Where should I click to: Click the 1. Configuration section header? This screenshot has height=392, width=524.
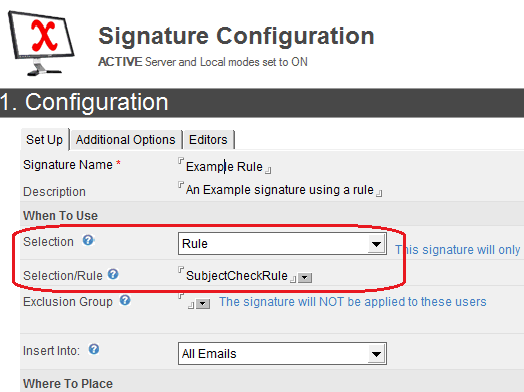click(x=262, y=103)
